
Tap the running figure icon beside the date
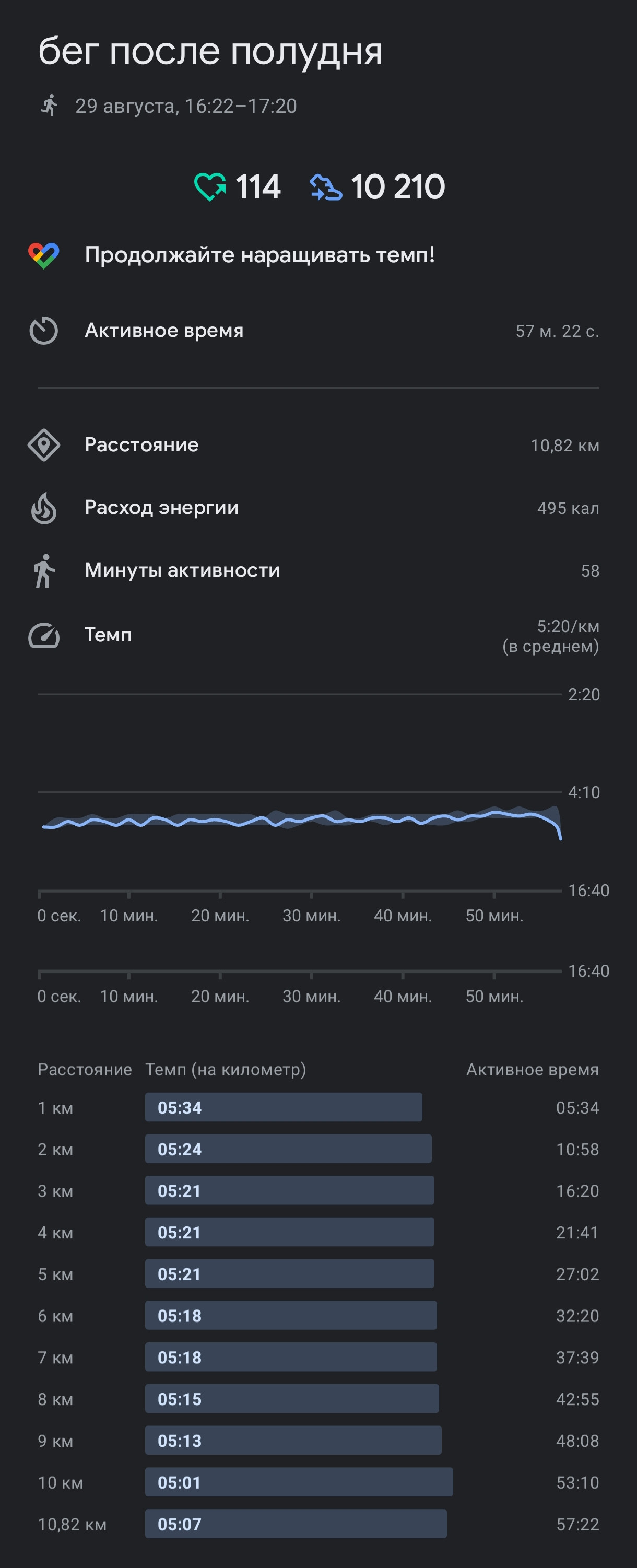tap(49, 106)
